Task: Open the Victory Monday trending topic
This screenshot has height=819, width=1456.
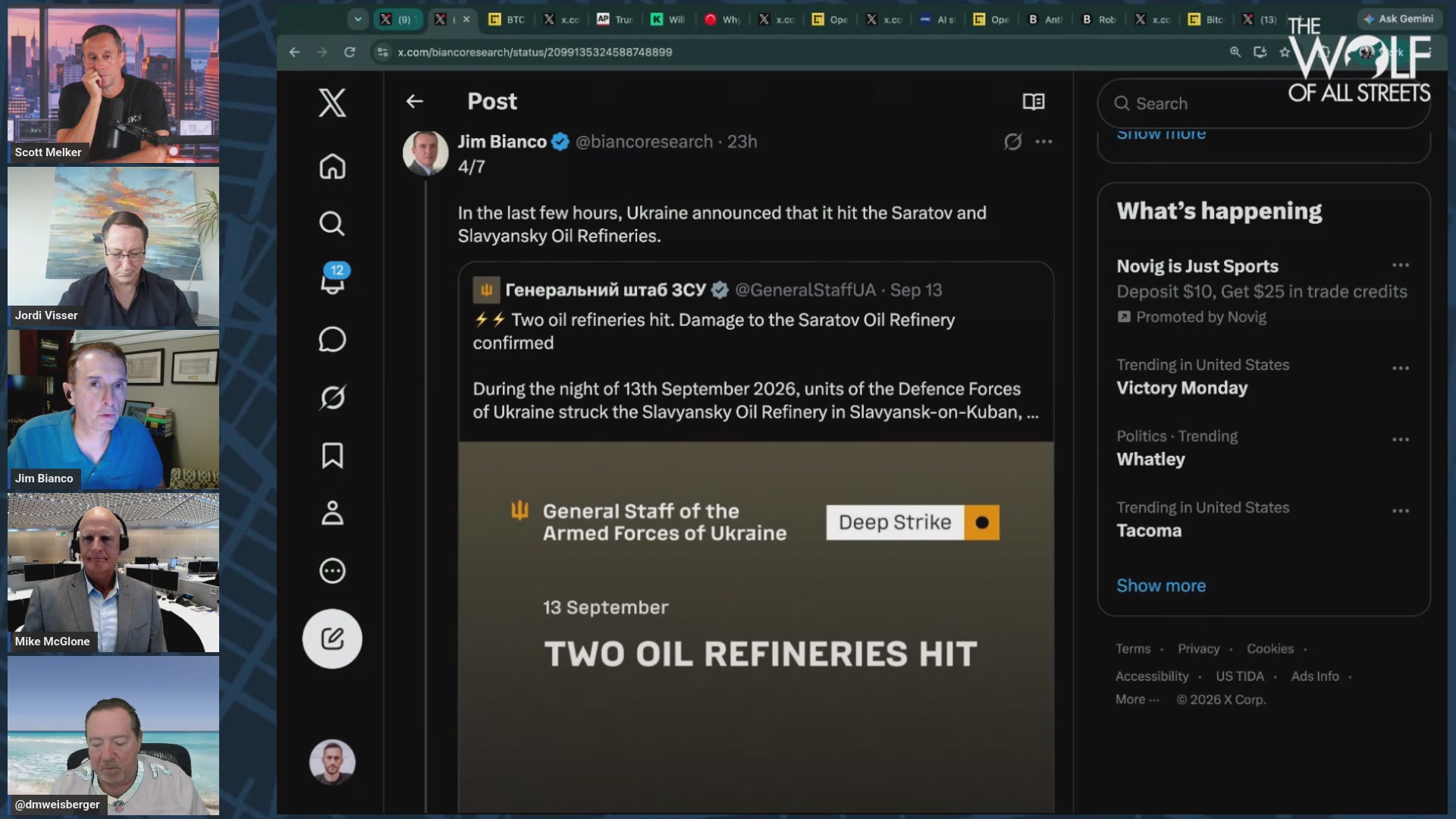Action: (x=1181, y=388)
